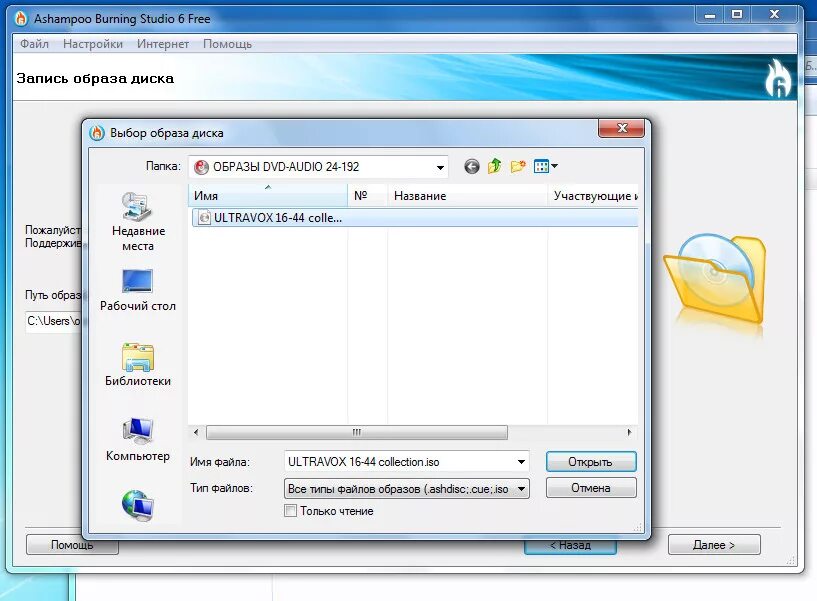
Task: Open the Интернет menu
Action: pyautogui.click(x=163, y=44)
